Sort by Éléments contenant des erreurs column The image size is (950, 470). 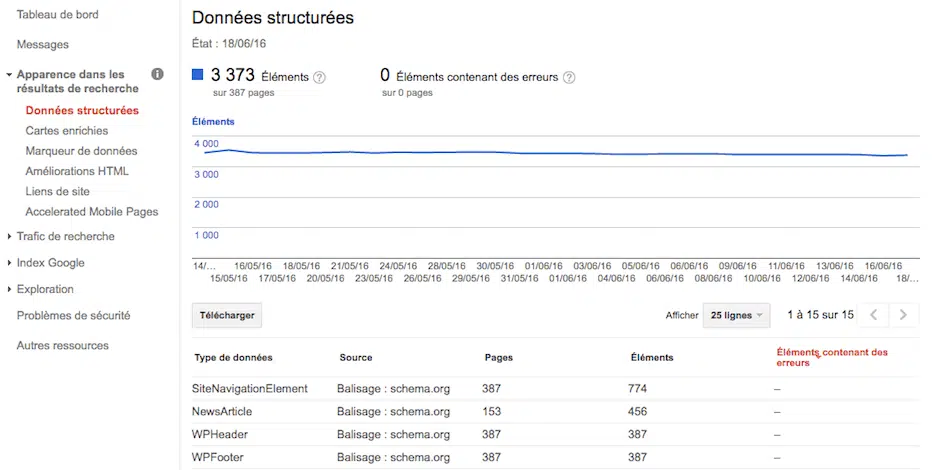[x=832, y=357]
